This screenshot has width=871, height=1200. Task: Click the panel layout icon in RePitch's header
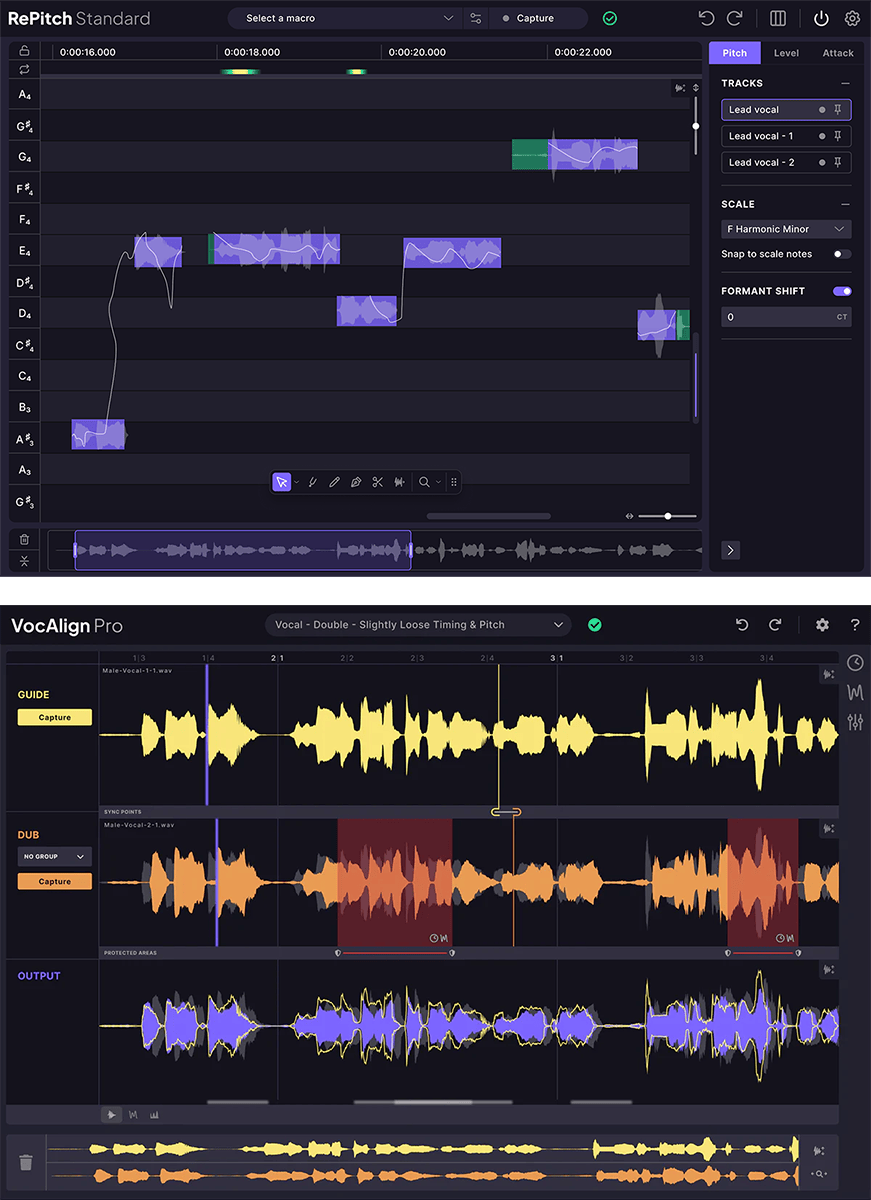pyautogui.click(x=777, y=18)
